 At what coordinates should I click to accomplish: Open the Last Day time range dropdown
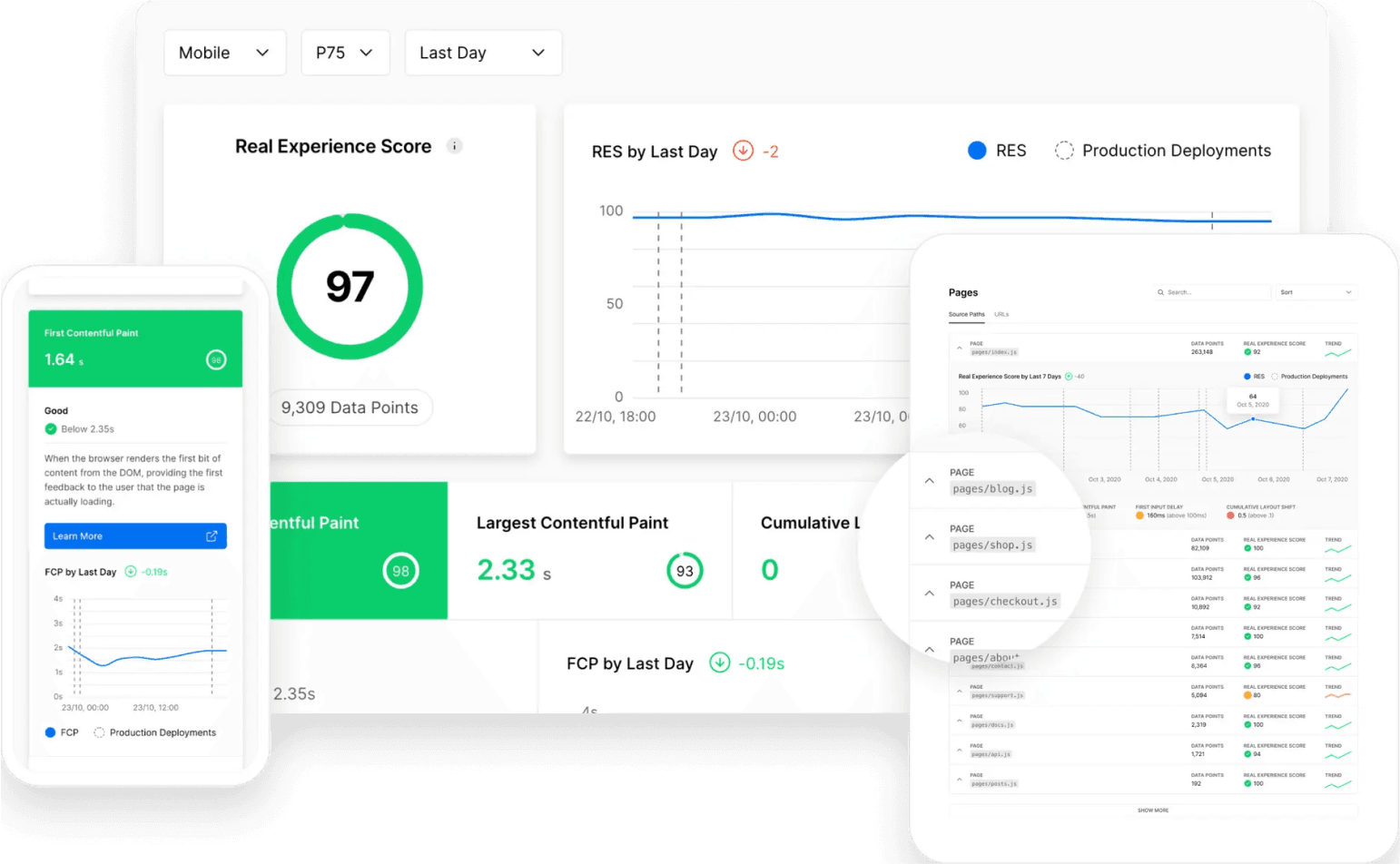point(483,53)
